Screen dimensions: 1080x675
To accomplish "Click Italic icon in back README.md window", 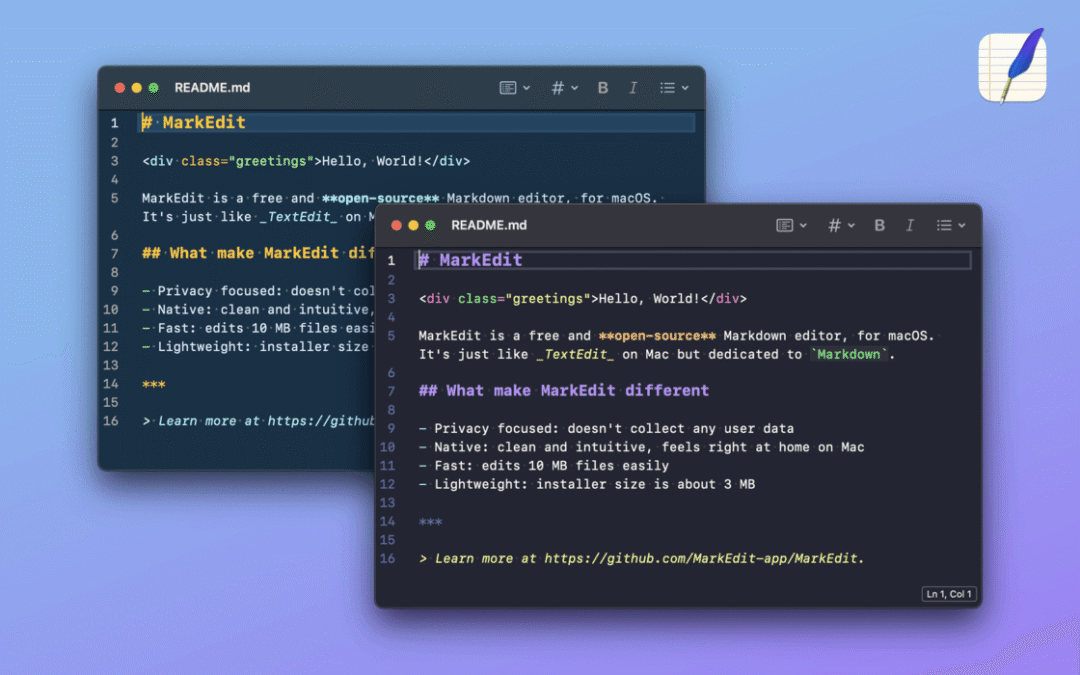I will (633, 87).
